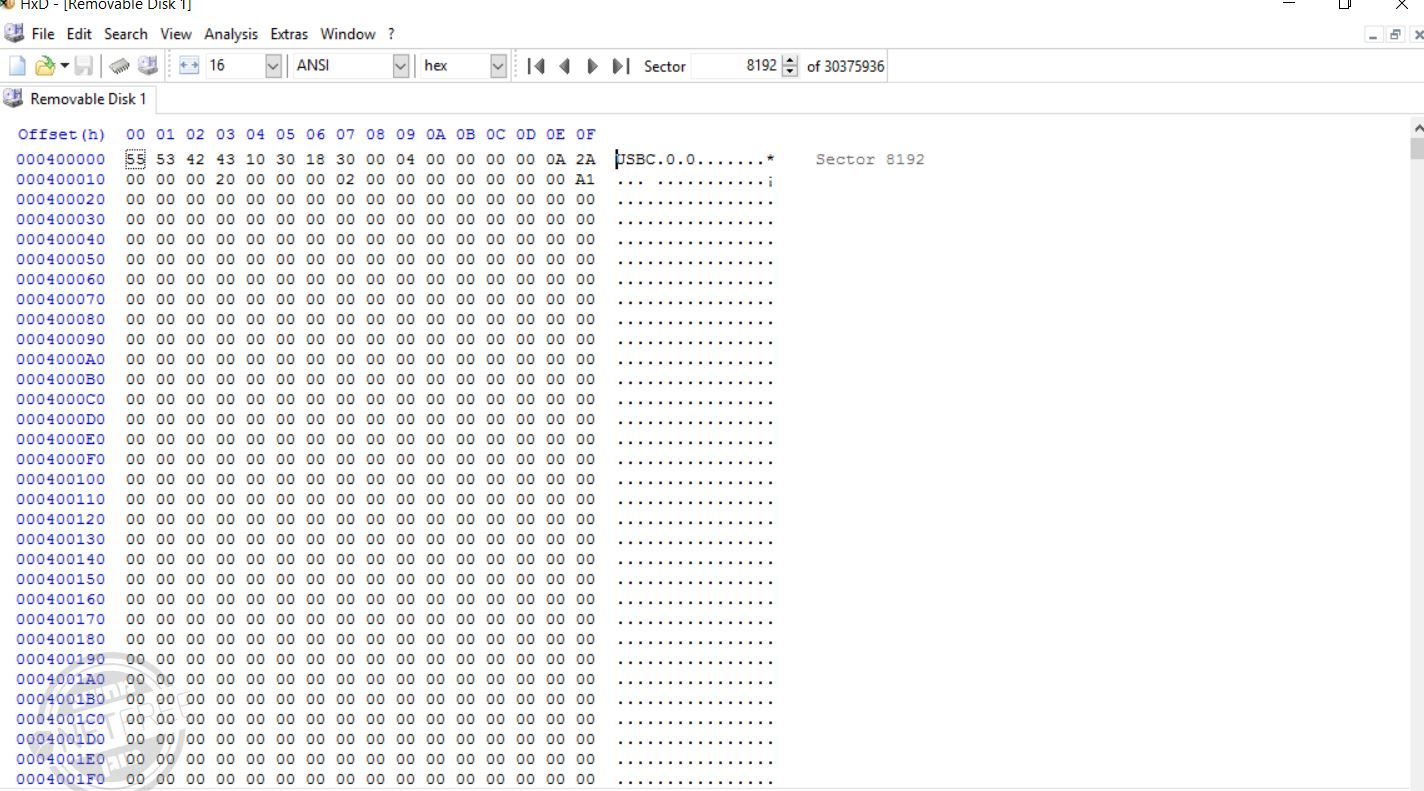The height and width of the screenshot is (791, 1424).
Task: Go to the next sector
Action: click(x=592, y=66)
